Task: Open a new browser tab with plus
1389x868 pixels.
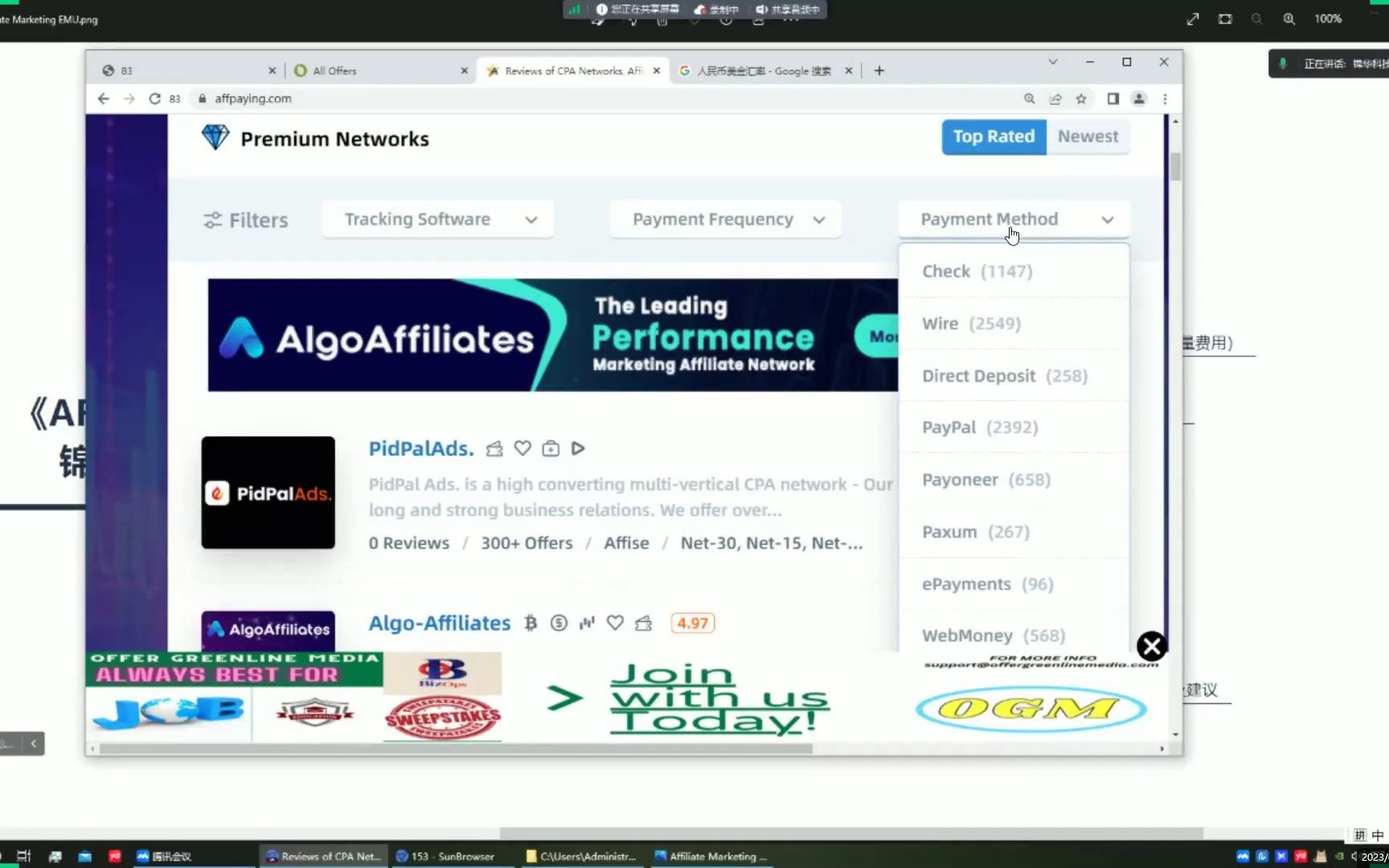Action: pos(879,71)
